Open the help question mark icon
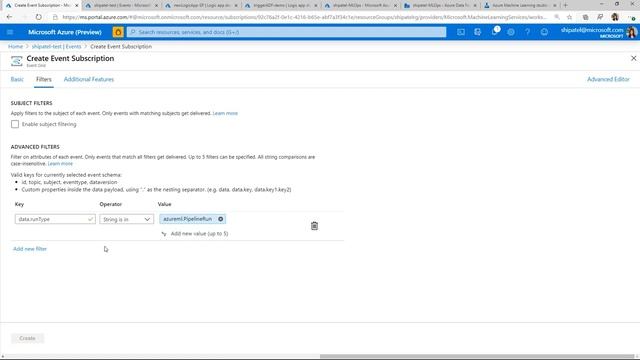The width and height of the screenshot is (640, 360). 527,32
